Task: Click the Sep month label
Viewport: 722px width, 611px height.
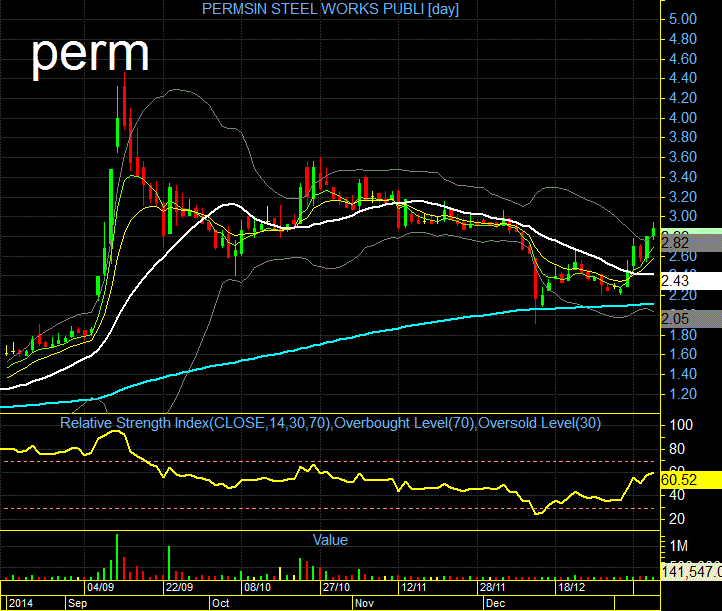Action: point(77,603)
